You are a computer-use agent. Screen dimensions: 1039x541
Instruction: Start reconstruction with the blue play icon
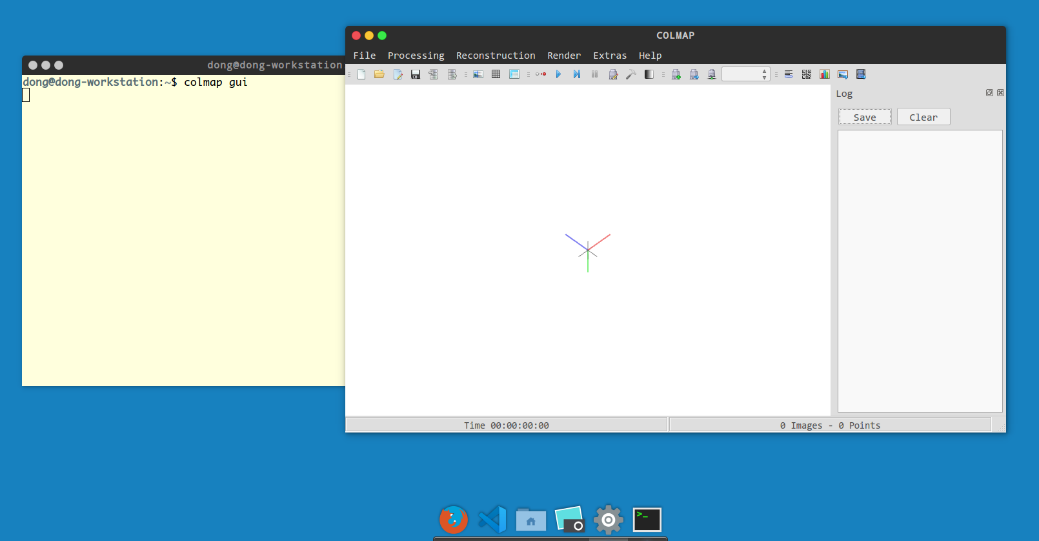tap(559, 74)
